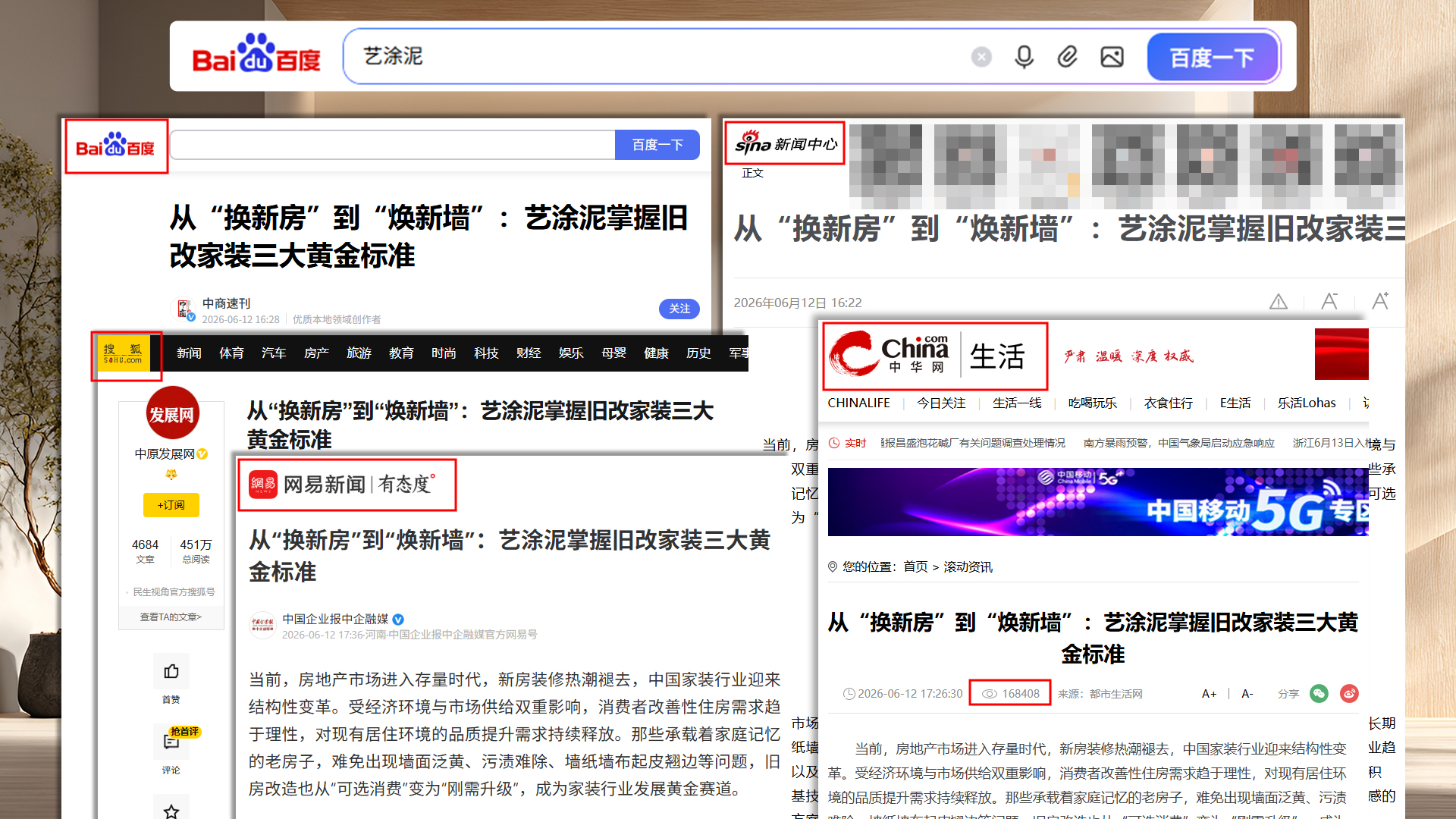This screenshot has width=1456, height=819.
Task: Click the paperclip attachment icon
Action: (x=1068, y=57)
